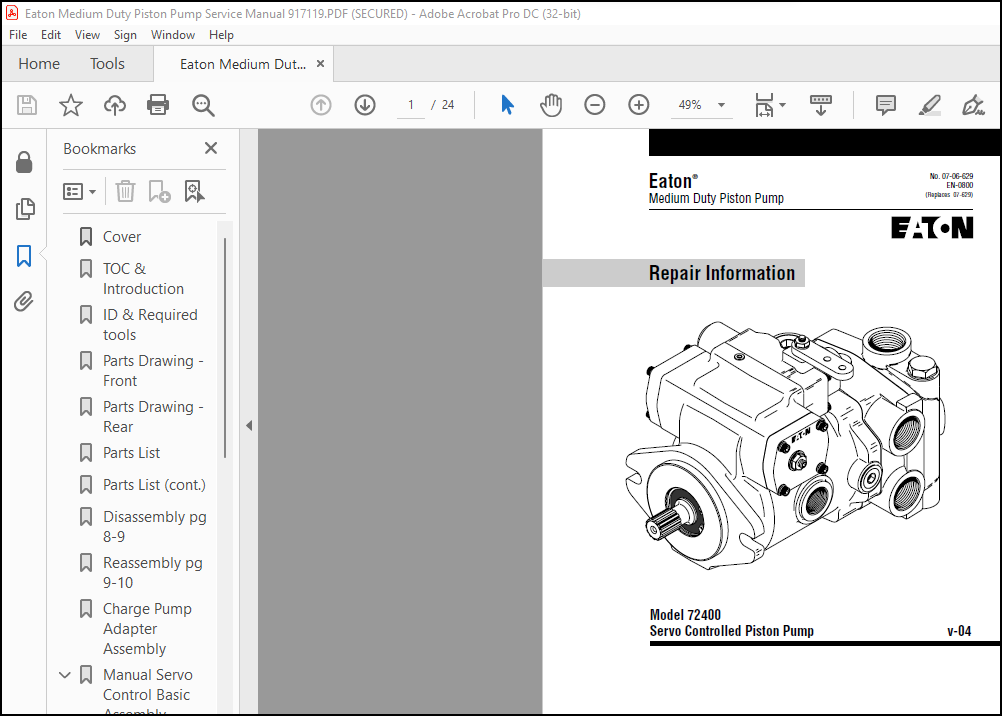Viewport: 1002px width, 716px height.
Task: Select the Eaton Medium Dut... document tab
Action: coord(243,64)
